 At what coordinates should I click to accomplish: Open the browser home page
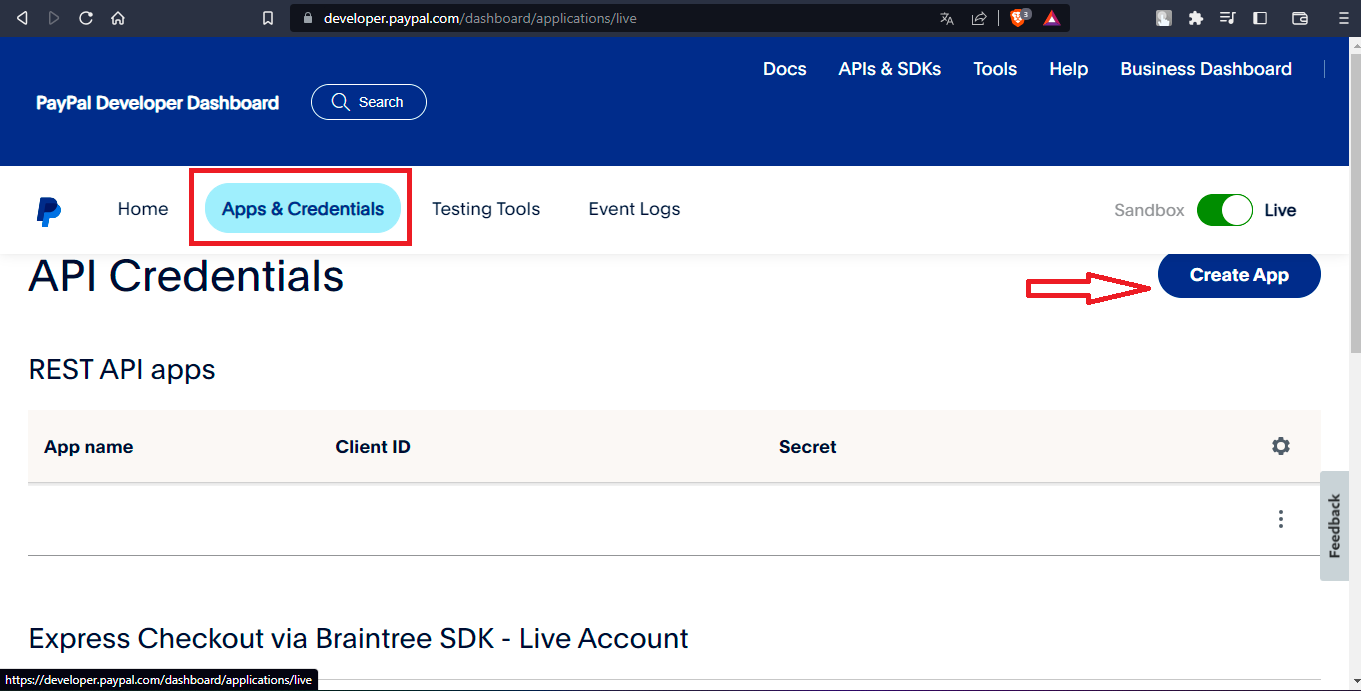[x=118, y=18]
